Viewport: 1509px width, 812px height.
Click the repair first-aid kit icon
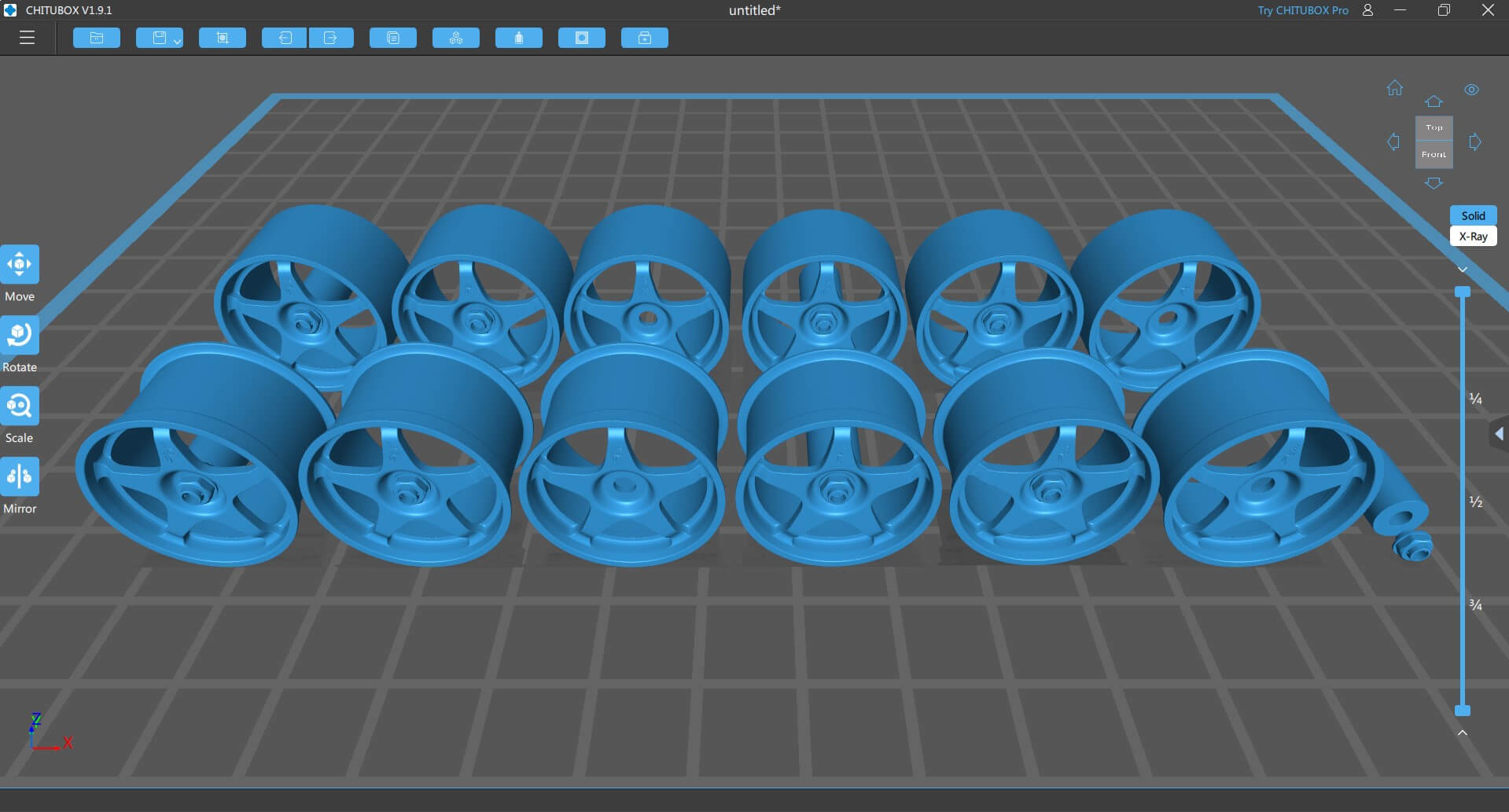tap(645, 38)
